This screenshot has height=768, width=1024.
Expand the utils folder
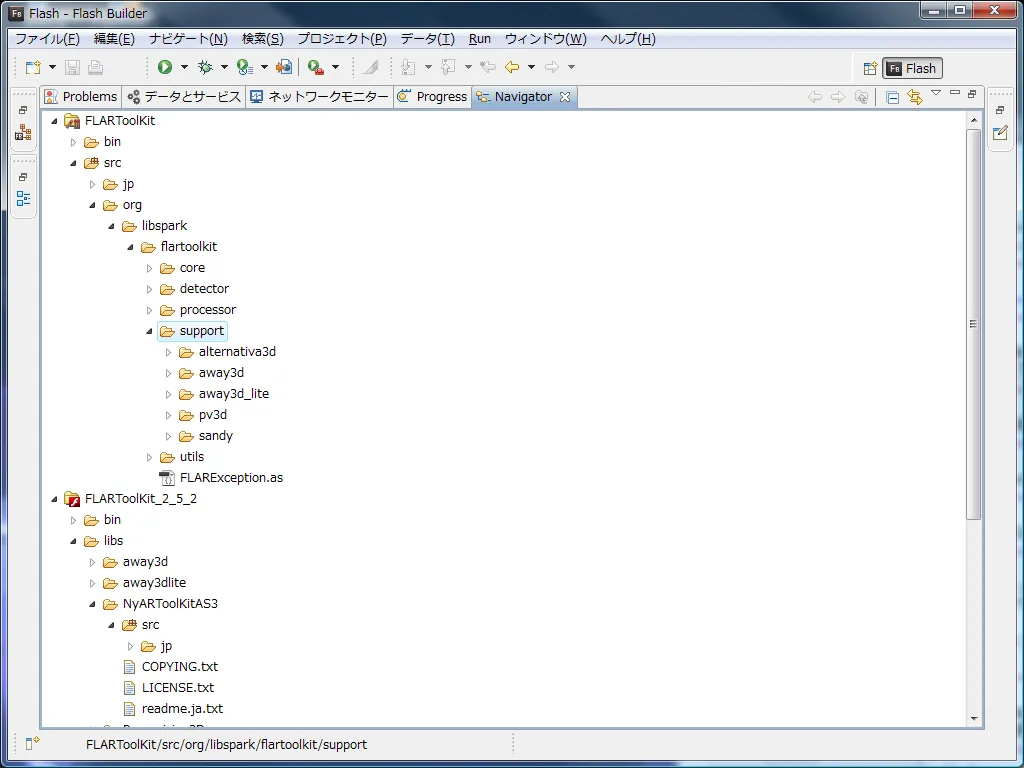149,457
